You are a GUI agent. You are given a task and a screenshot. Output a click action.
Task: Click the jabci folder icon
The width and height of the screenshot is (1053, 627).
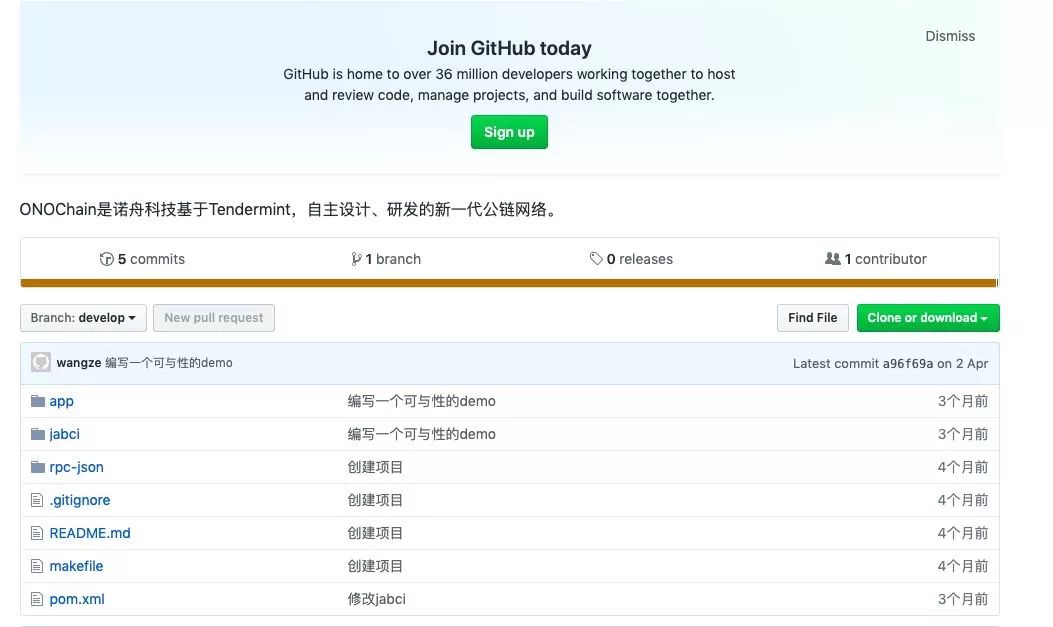(x=38, y=434)
